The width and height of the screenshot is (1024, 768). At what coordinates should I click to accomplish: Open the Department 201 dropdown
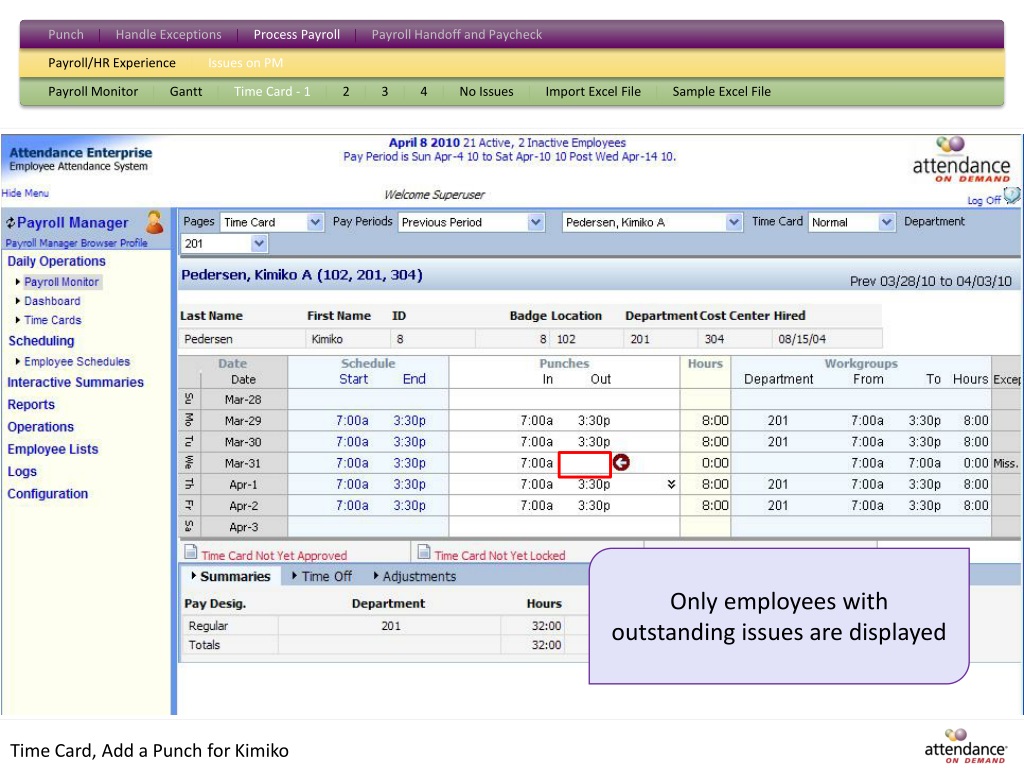(259, 244)
